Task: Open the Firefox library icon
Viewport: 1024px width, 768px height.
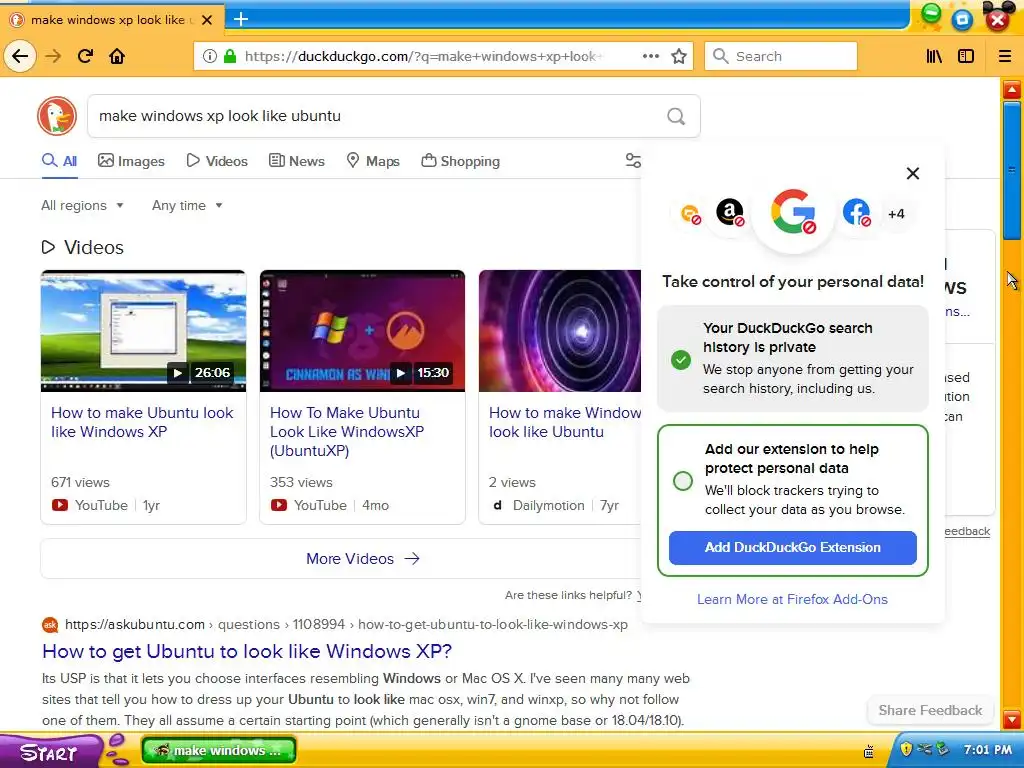Action: pos(934,56)
